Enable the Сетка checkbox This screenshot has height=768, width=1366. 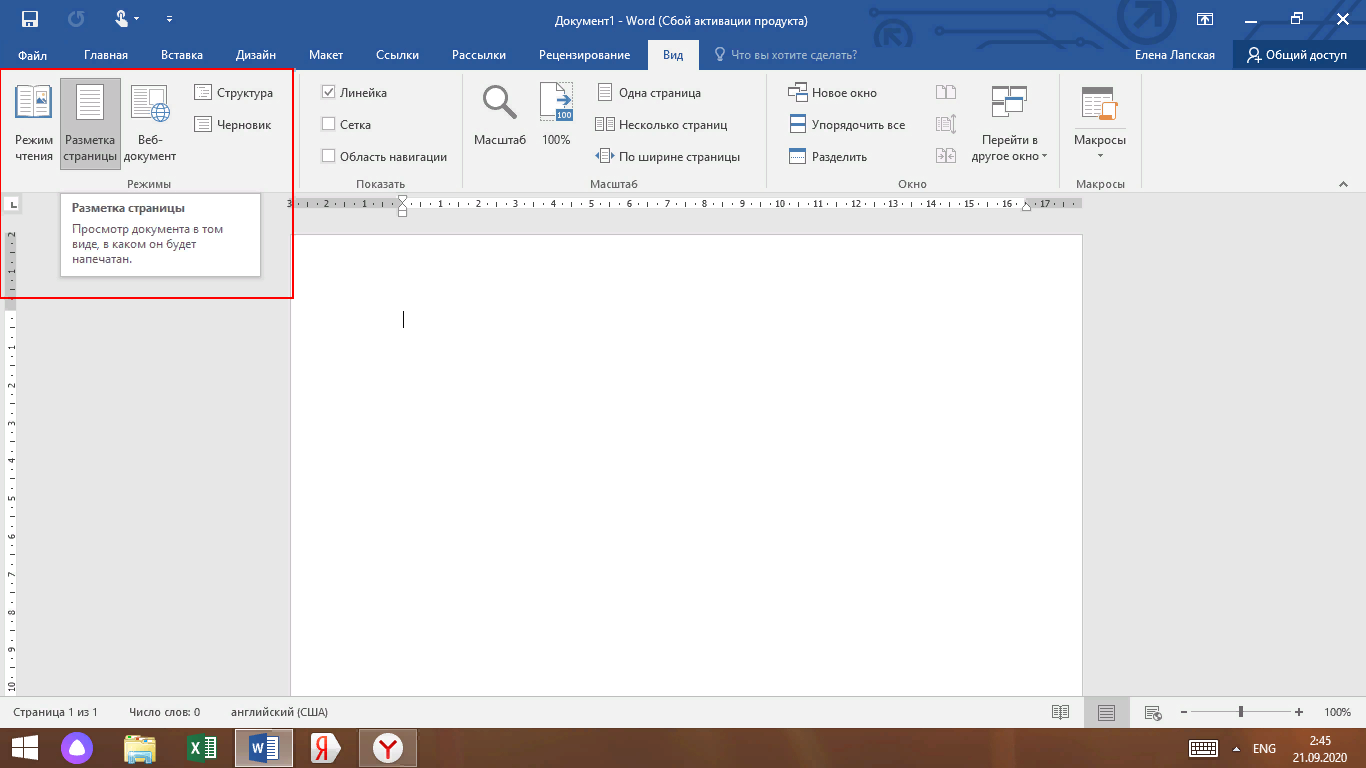(x=328, y=125)
